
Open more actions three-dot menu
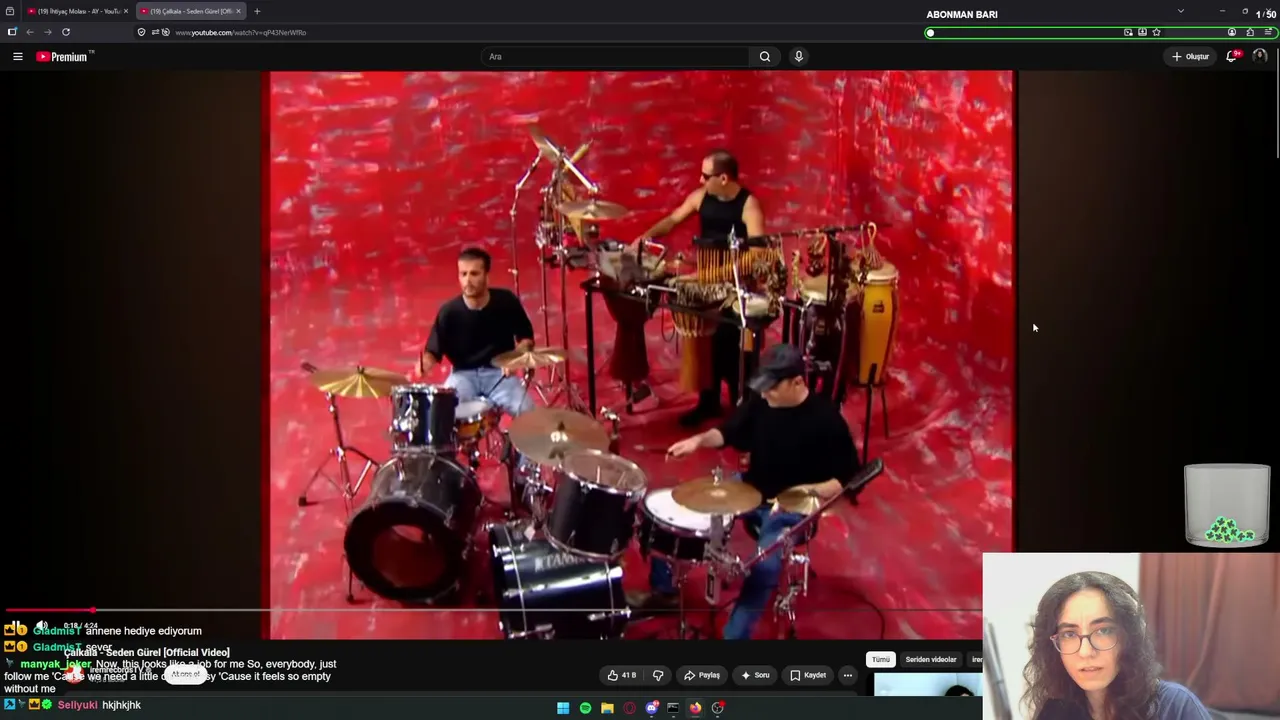point(847,675)
